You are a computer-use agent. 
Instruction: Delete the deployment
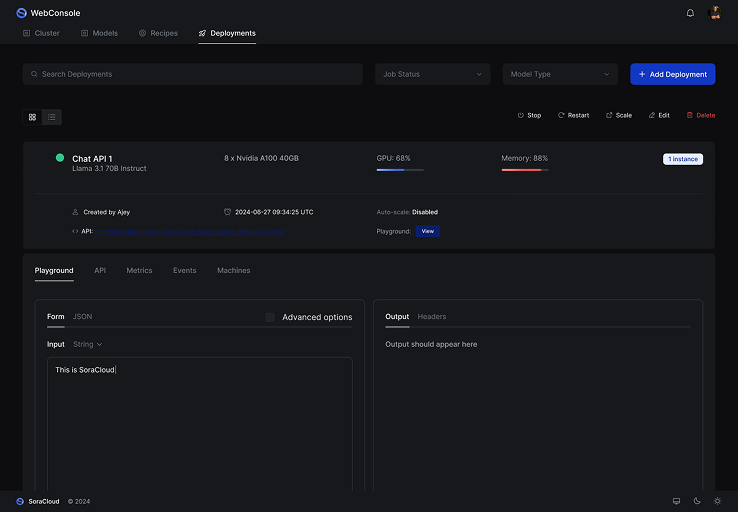(701, 115)
